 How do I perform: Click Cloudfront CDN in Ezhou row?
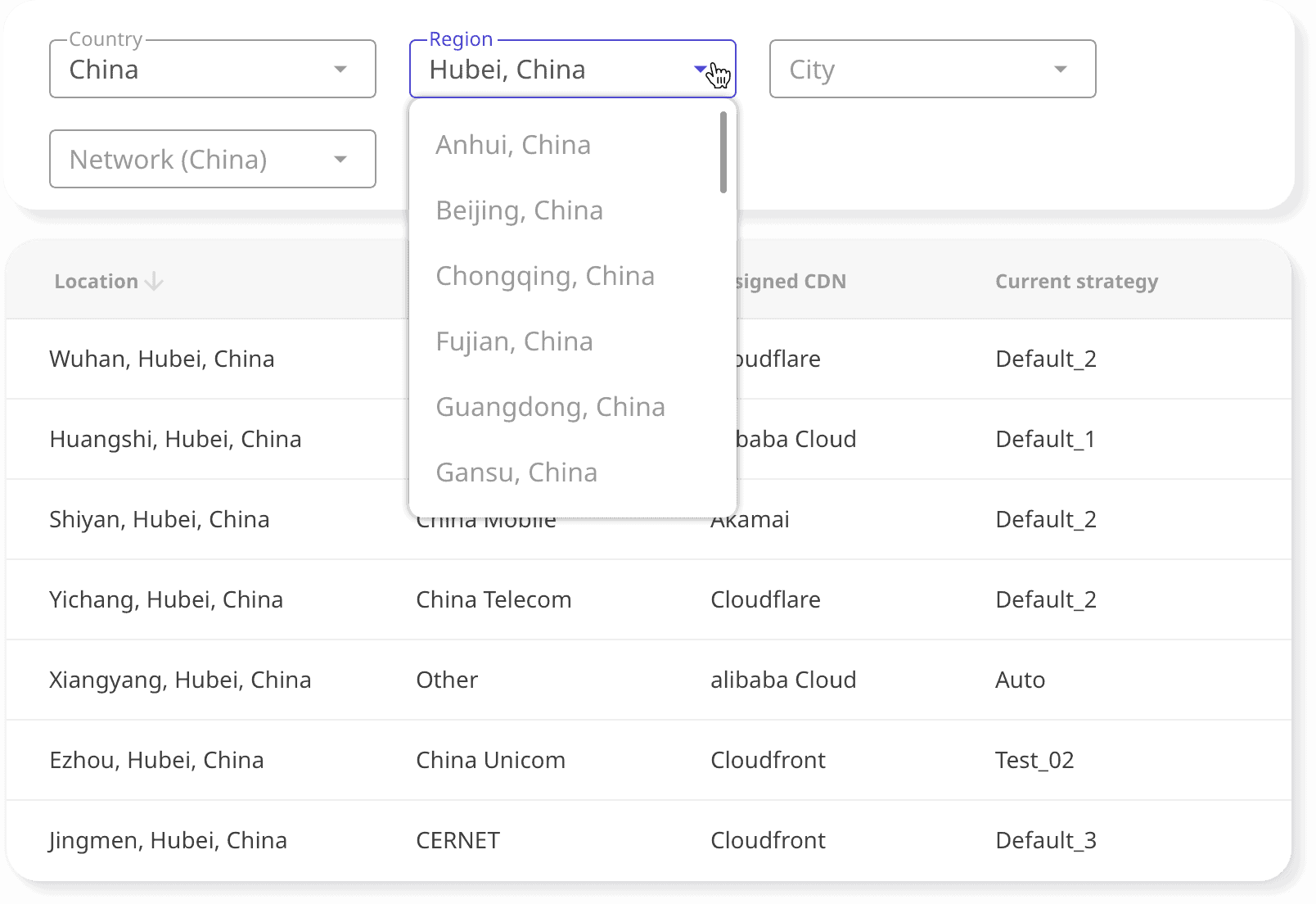coord(768,760)
